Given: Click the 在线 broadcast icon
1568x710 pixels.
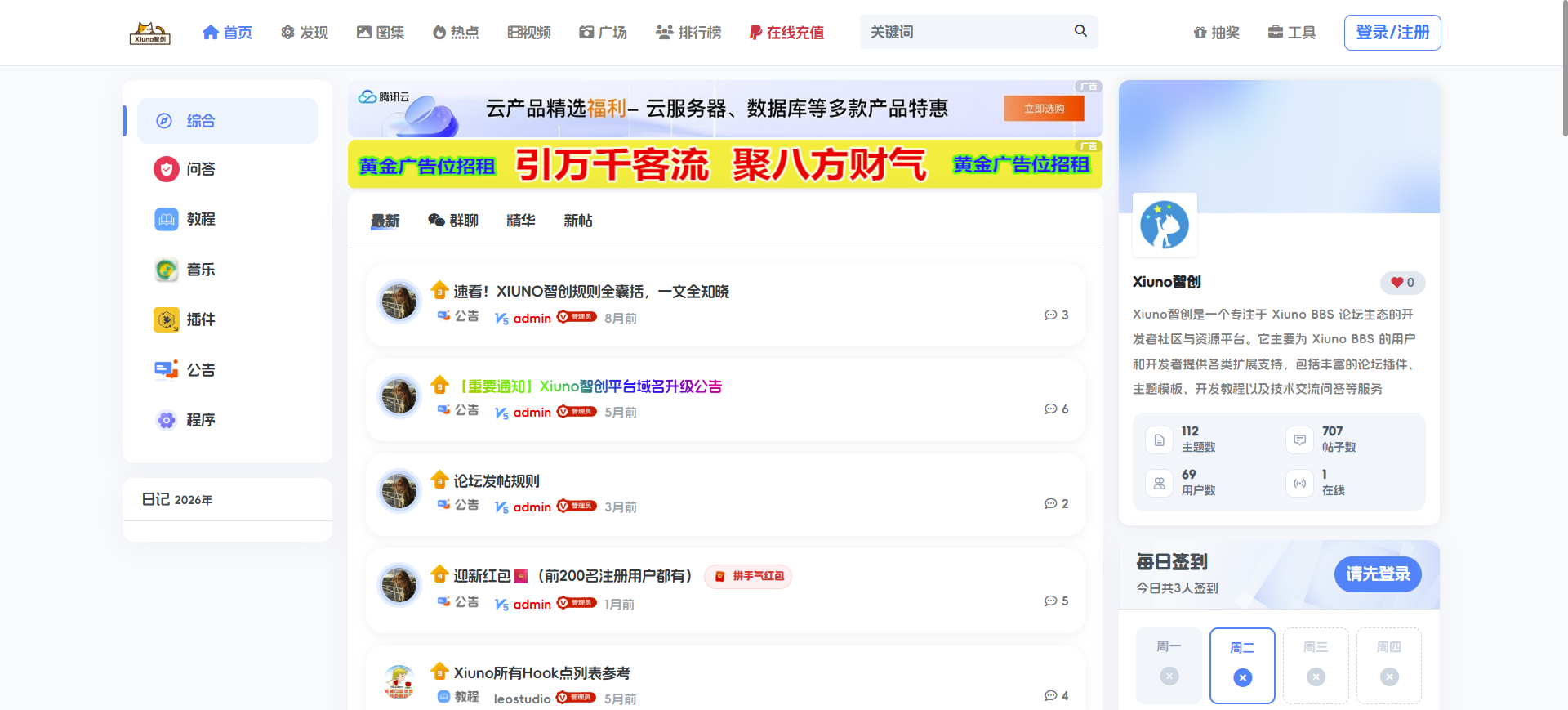Looking at the screenshot, I should pos(1300,484).
